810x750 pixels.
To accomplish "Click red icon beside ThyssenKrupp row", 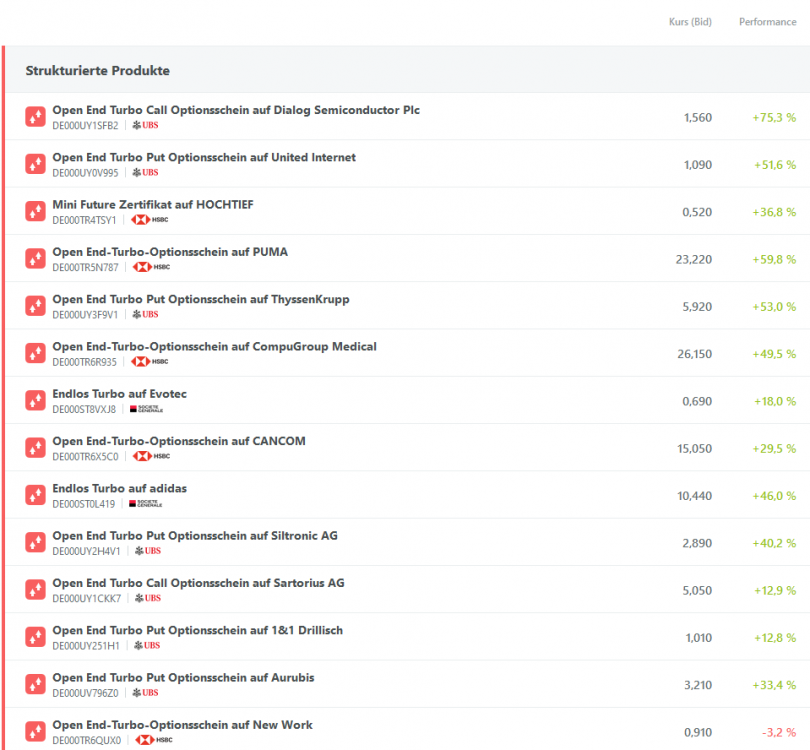I will 35,306.
